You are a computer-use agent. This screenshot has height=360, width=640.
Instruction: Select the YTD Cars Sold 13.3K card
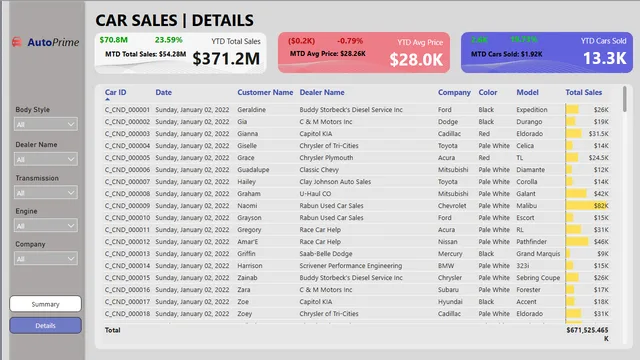[x=547, y=53]
